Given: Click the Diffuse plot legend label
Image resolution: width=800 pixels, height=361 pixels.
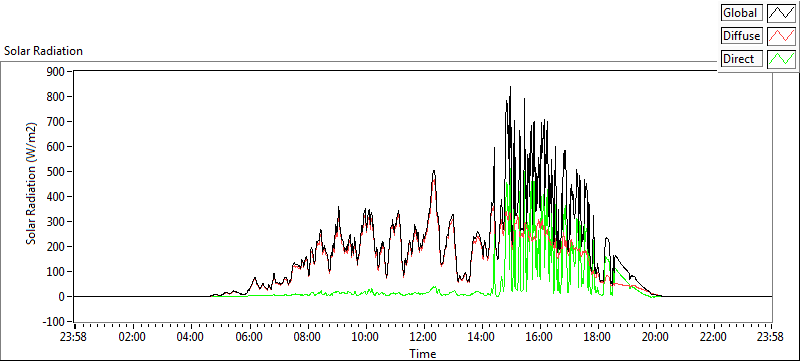Looking at the screenshot, I should point(742,36).
